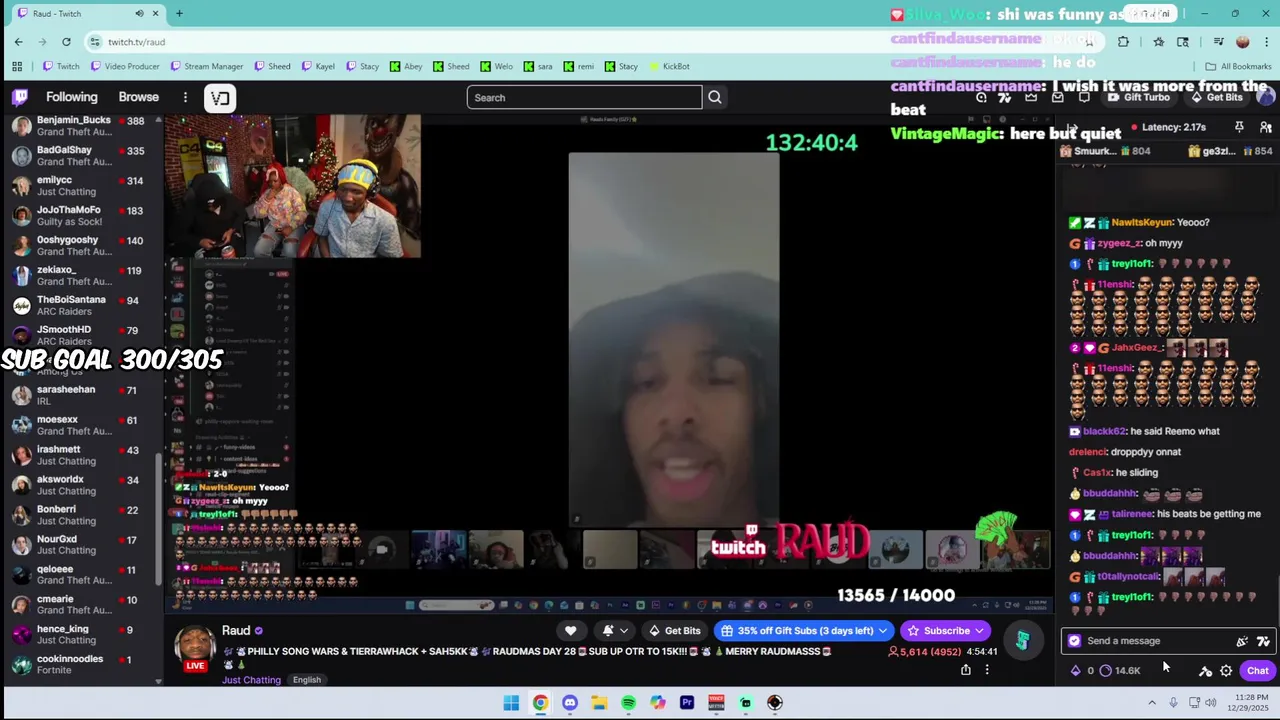Expand the Subscribe button dropdown
1280x720 pixels.
click(x=979, y=631)
